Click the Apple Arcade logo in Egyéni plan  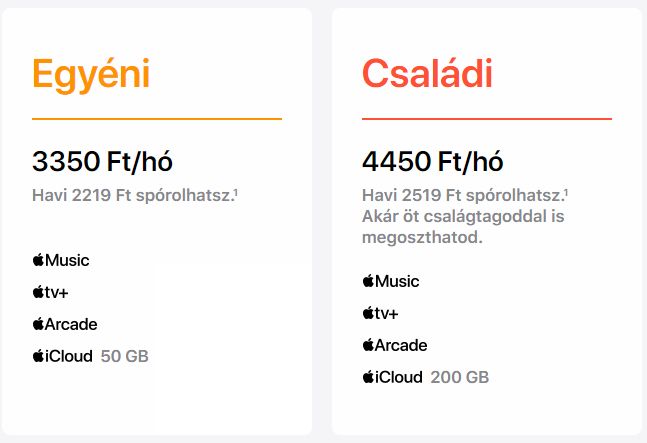pyautogui.click(x=64, y=324)
